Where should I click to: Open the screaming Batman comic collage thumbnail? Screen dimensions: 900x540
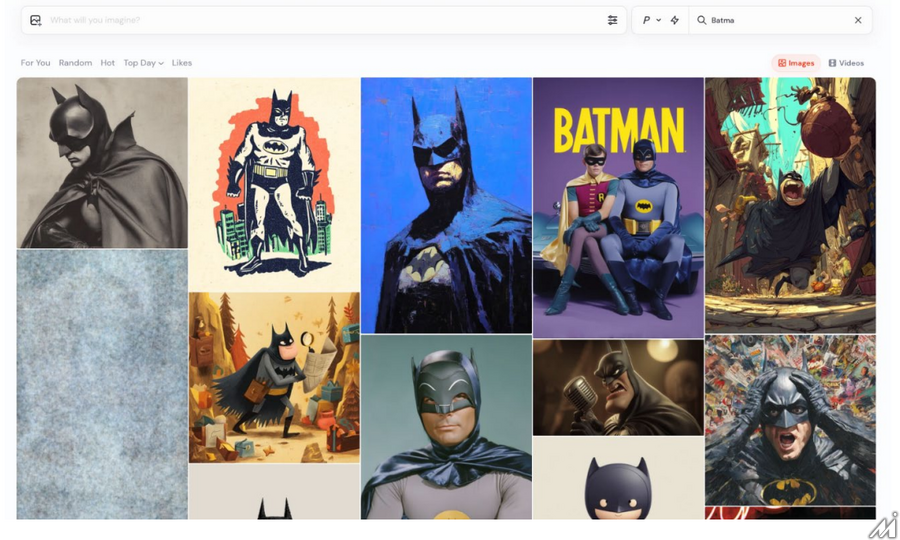pos(790,420)
